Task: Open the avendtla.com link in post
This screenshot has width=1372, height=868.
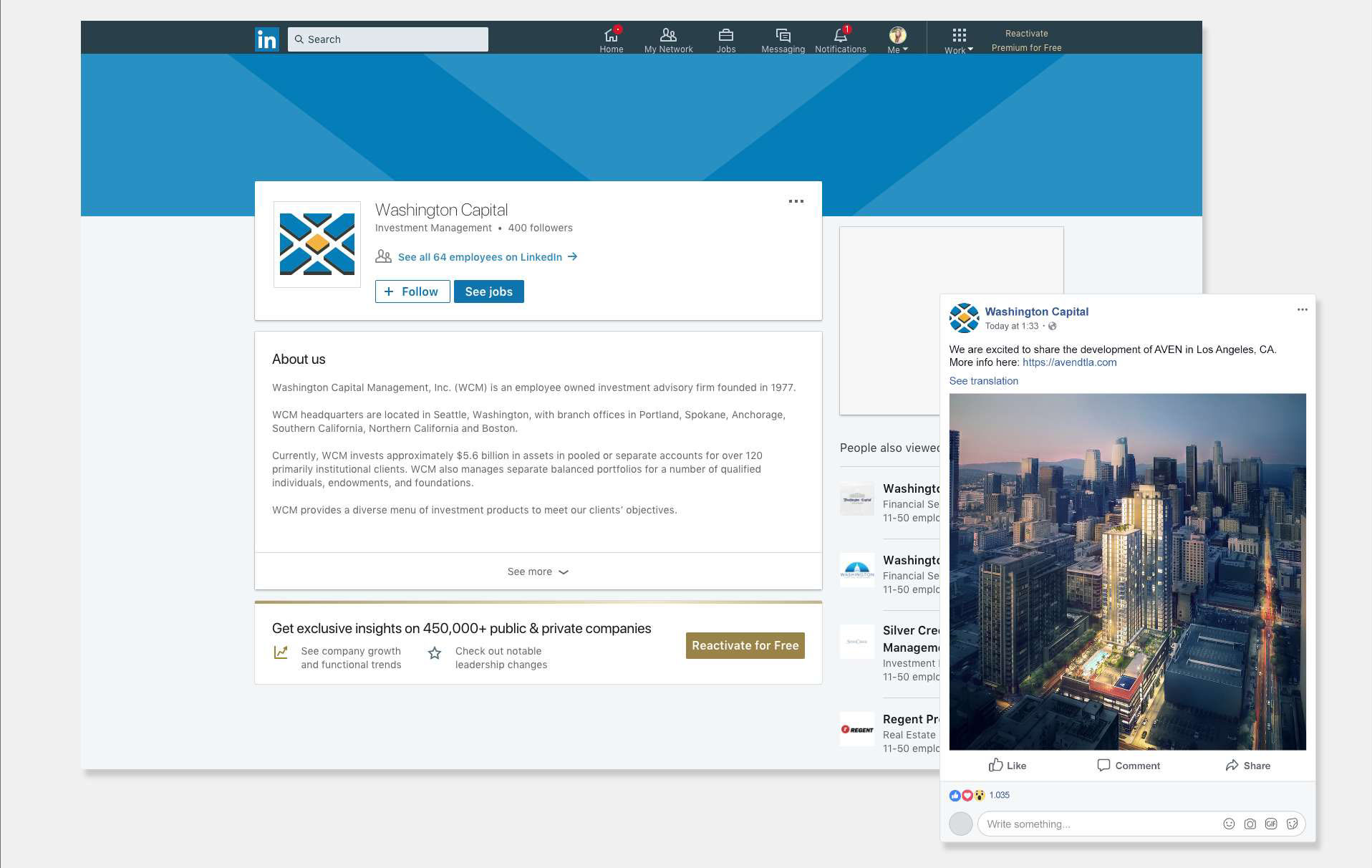Action: [1069, 362]
